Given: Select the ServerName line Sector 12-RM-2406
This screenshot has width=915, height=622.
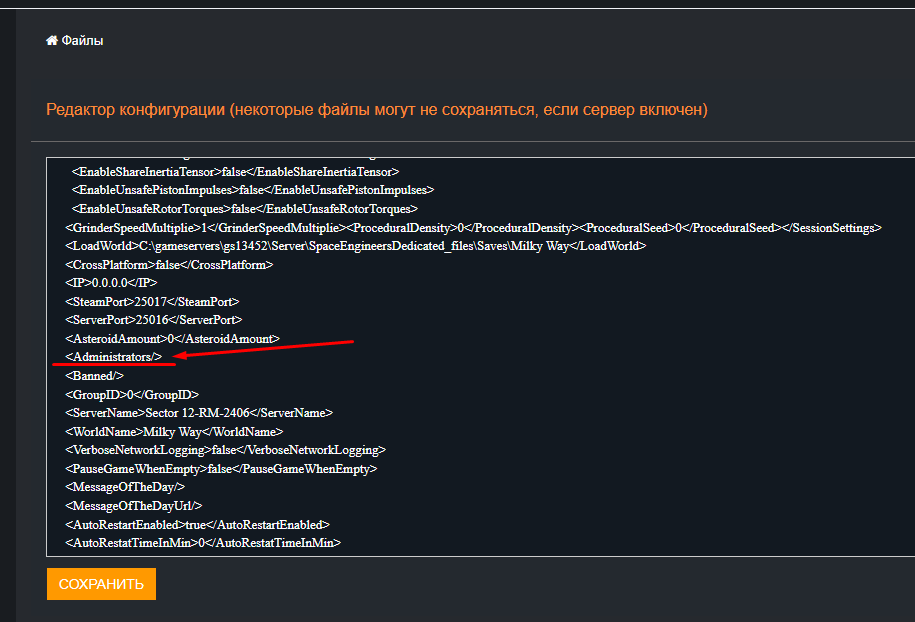Looking at the screenshot, I should [x=198, y=413].
